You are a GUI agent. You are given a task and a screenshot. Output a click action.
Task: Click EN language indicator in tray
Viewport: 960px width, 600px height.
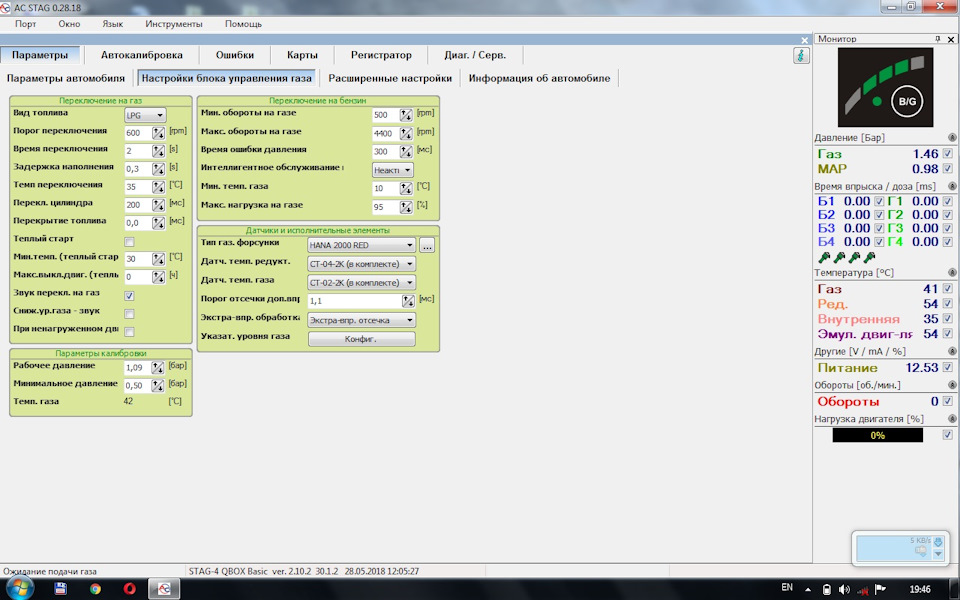click(787, 587)
